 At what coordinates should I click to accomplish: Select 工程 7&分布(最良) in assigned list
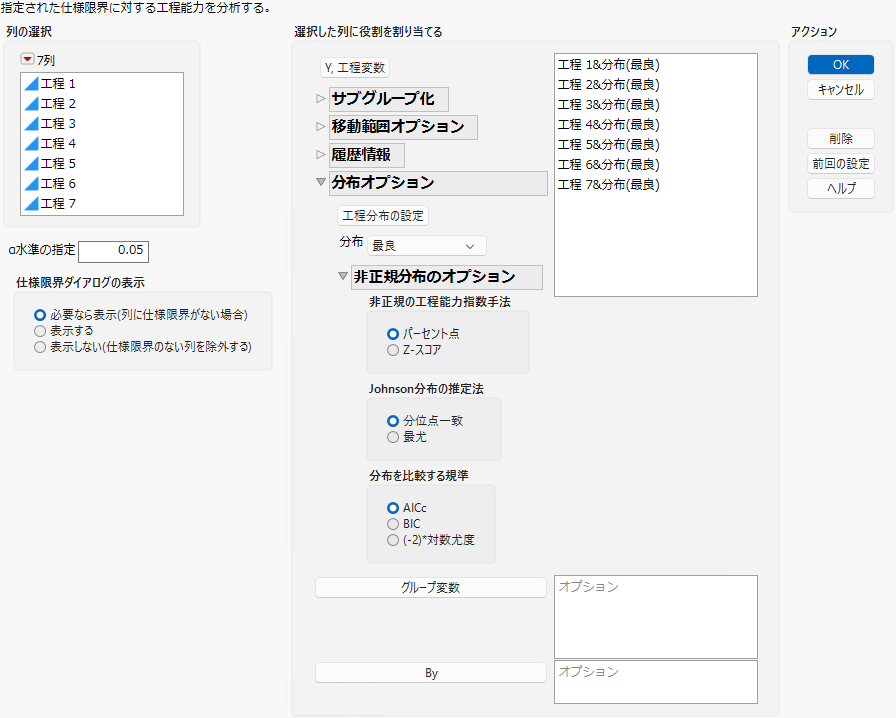[609, 185]
